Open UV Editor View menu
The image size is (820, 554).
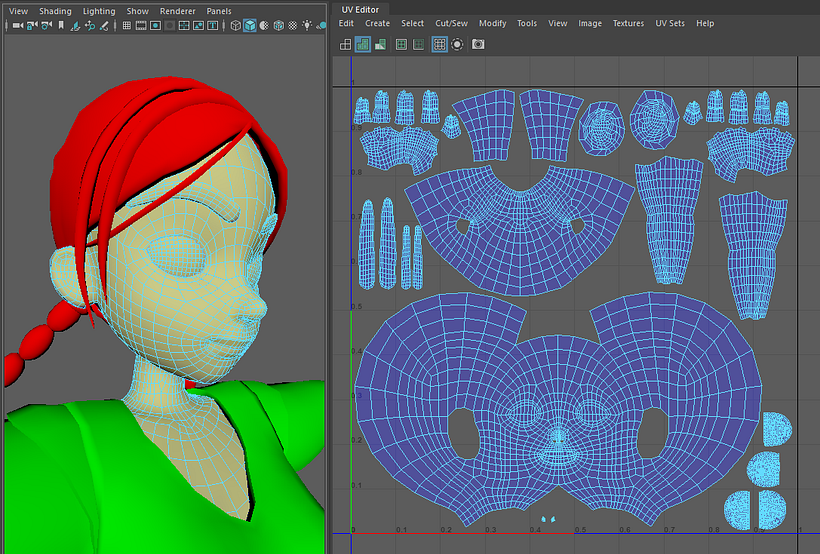[557, 24]
